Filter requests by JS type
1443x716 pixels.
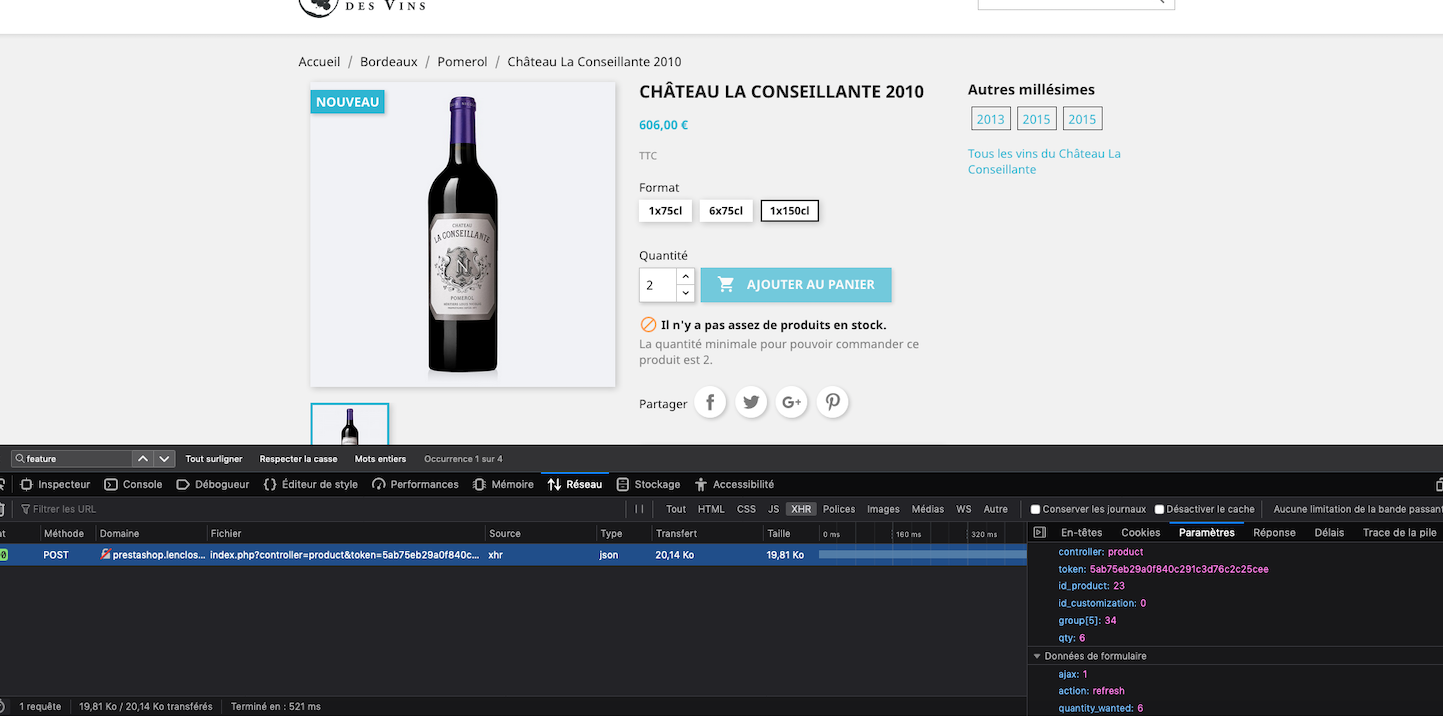[773, 509]
